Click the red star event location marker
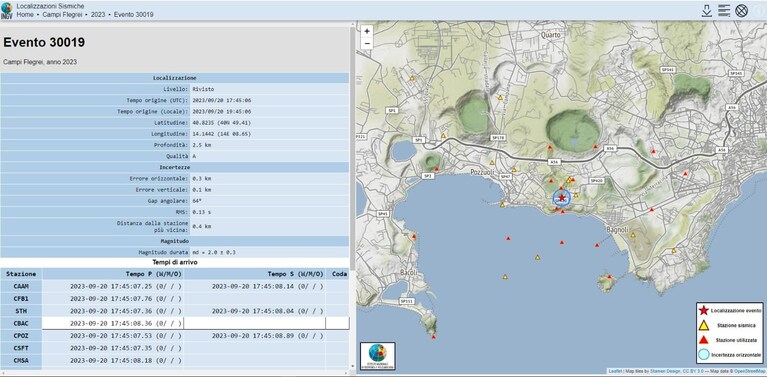The width and height of the screenshot is (767, 377). click(x=562, y=198)
